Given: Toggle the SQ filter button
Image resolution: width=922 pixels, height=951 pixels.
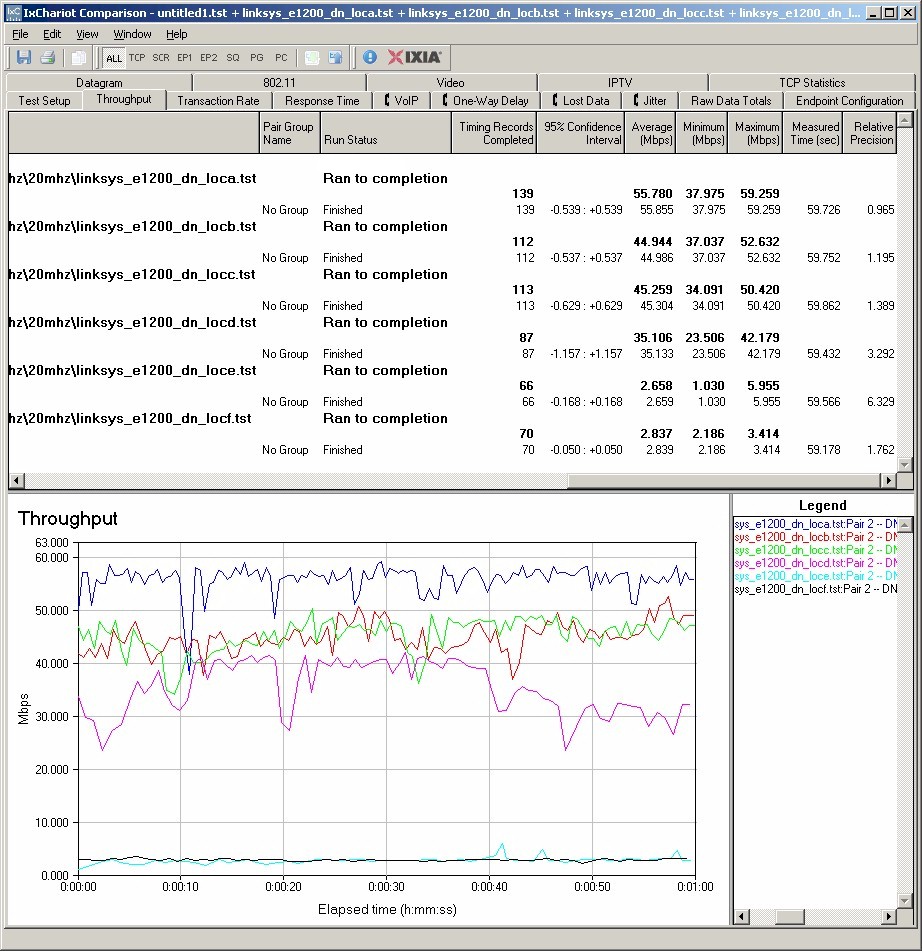Looking at the screenshot, I should [233, 58].
